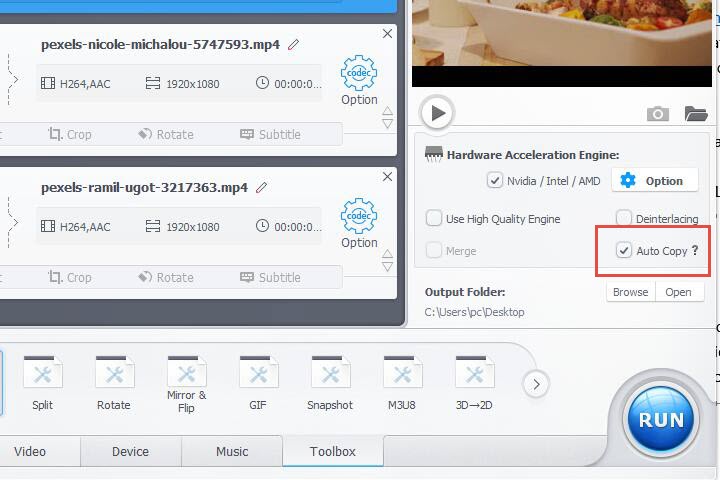Enable Deinterlacing checkbox
This screenshot has width=720, height=480.
pos(623,218)
